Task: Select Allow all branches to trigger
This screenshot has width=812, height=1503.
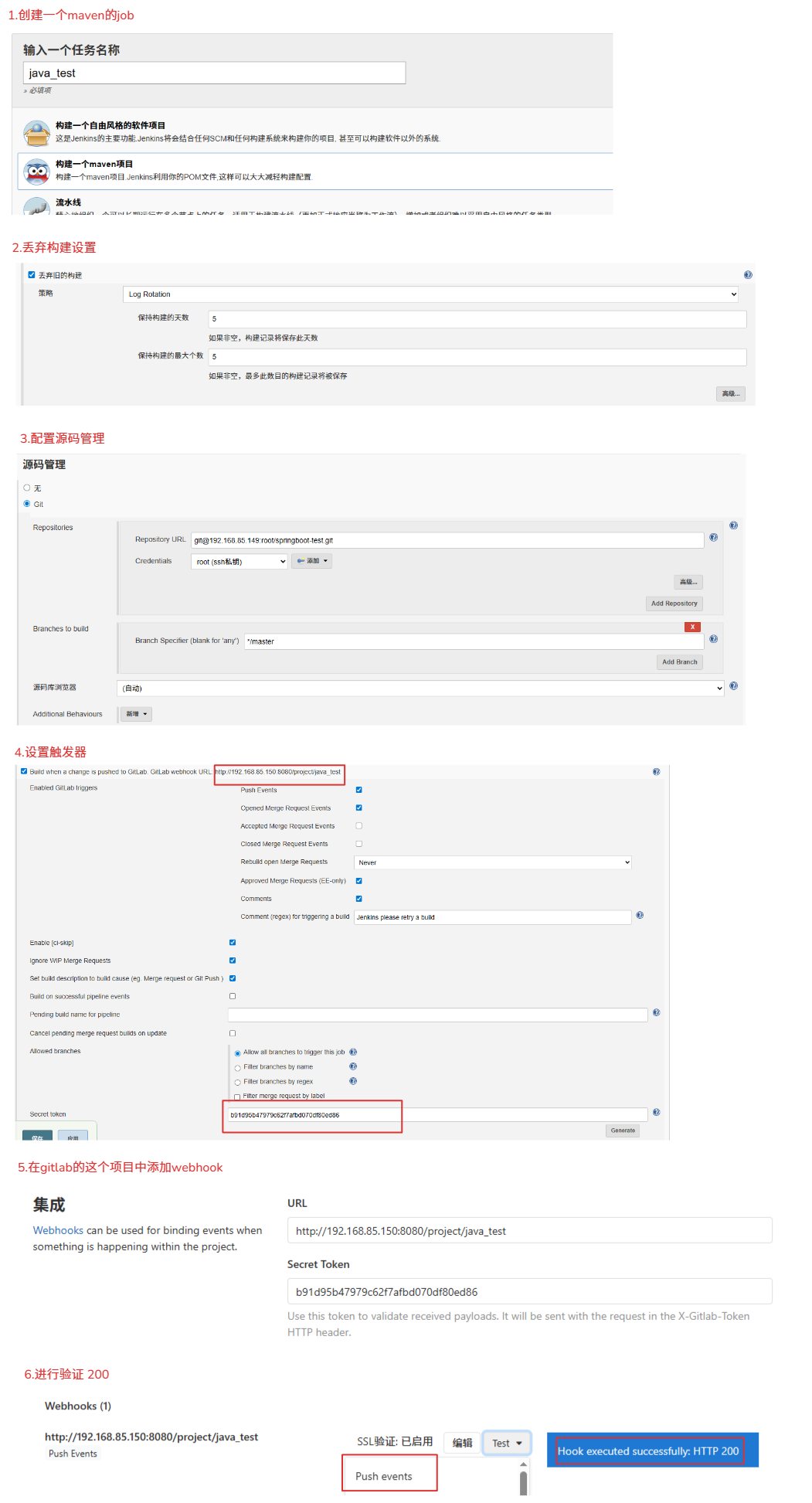Action: [x=237, y=1052]
